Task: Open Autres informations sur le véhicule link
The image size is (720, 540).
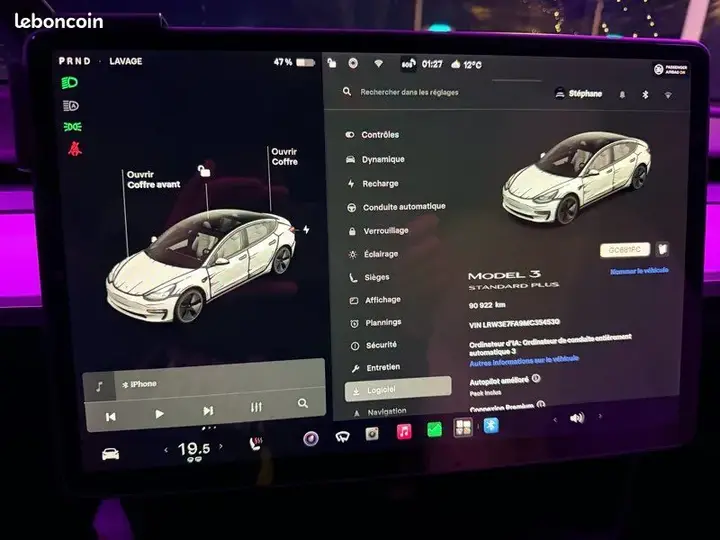Action: click(524, 361)
